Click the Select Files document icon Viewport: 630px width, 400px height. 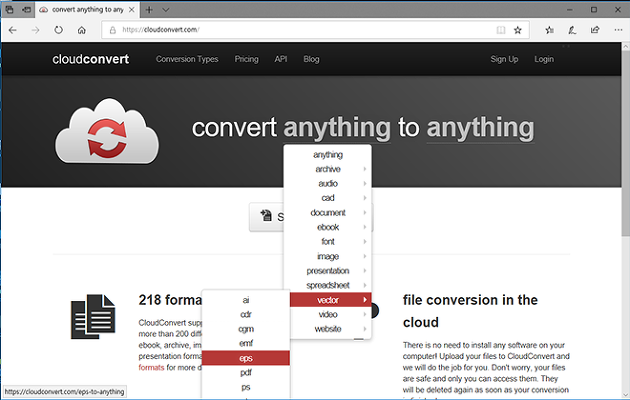pos(266,215)
